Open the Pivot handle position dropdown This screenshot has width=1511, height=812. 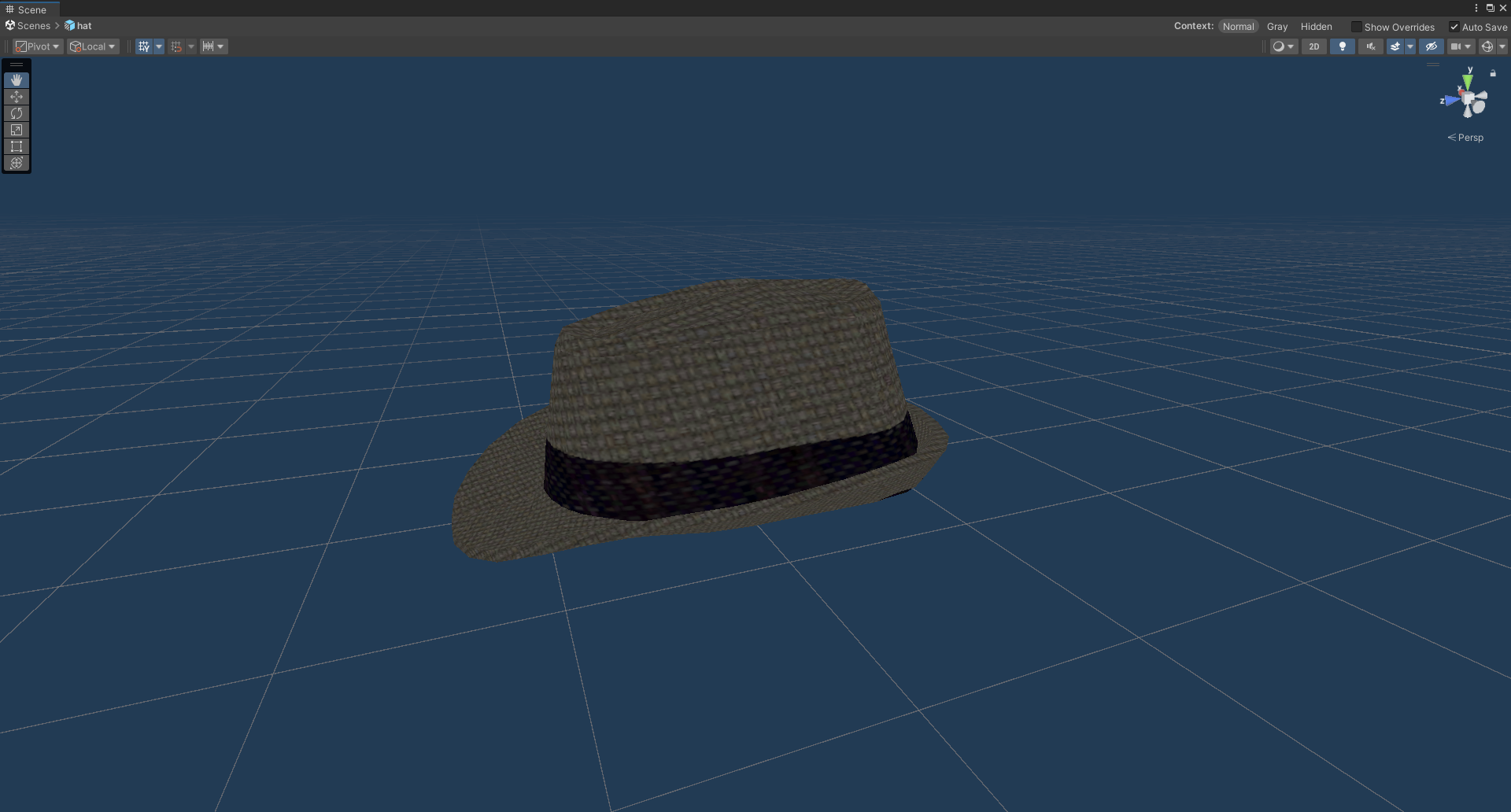[x=38, y=46]
